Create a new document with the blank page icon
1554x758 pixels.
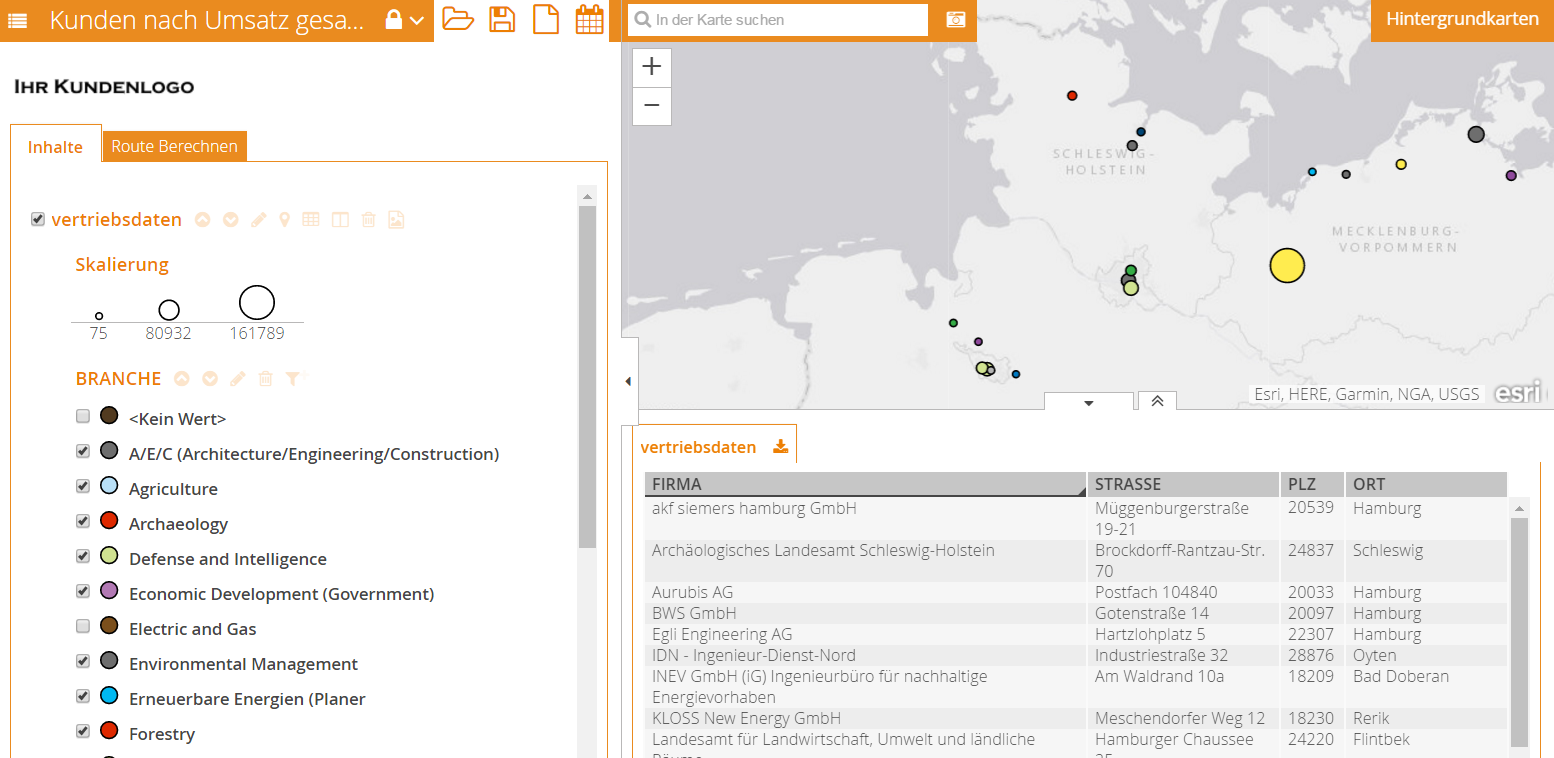(x=545, y=19)
